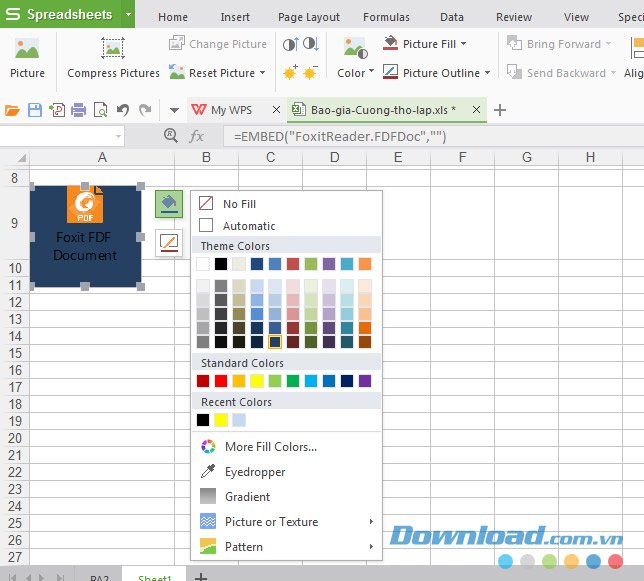Click the Picture Outline icon
Viewport: 644px width, 581px height.
(390, 72)
